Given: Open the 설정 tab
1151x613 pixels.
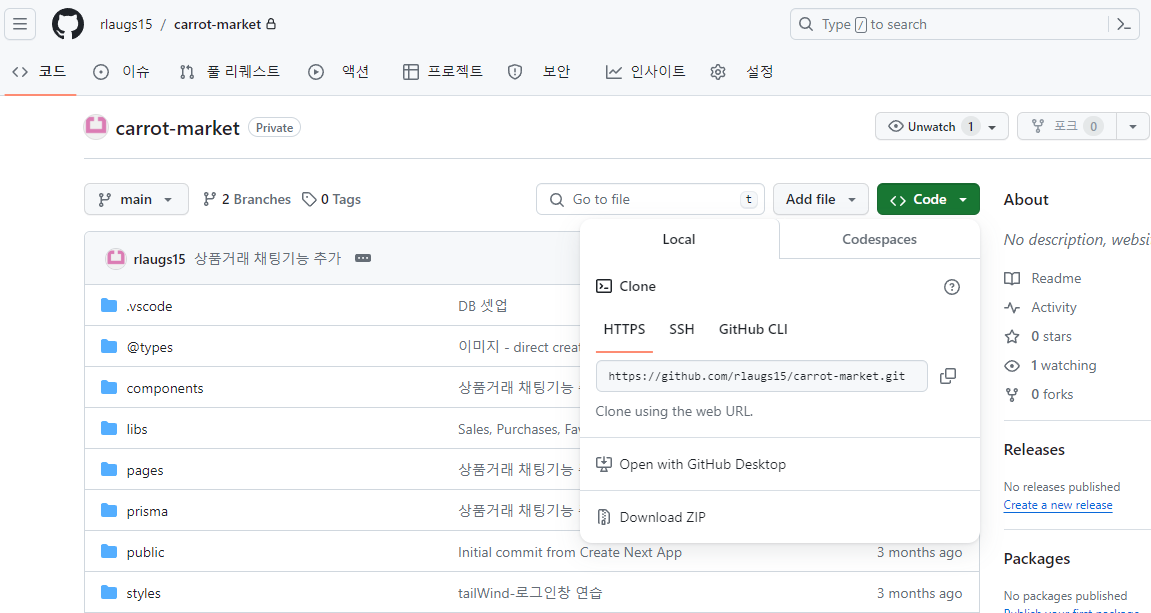Looking at the screenshot, I should 742,71.
